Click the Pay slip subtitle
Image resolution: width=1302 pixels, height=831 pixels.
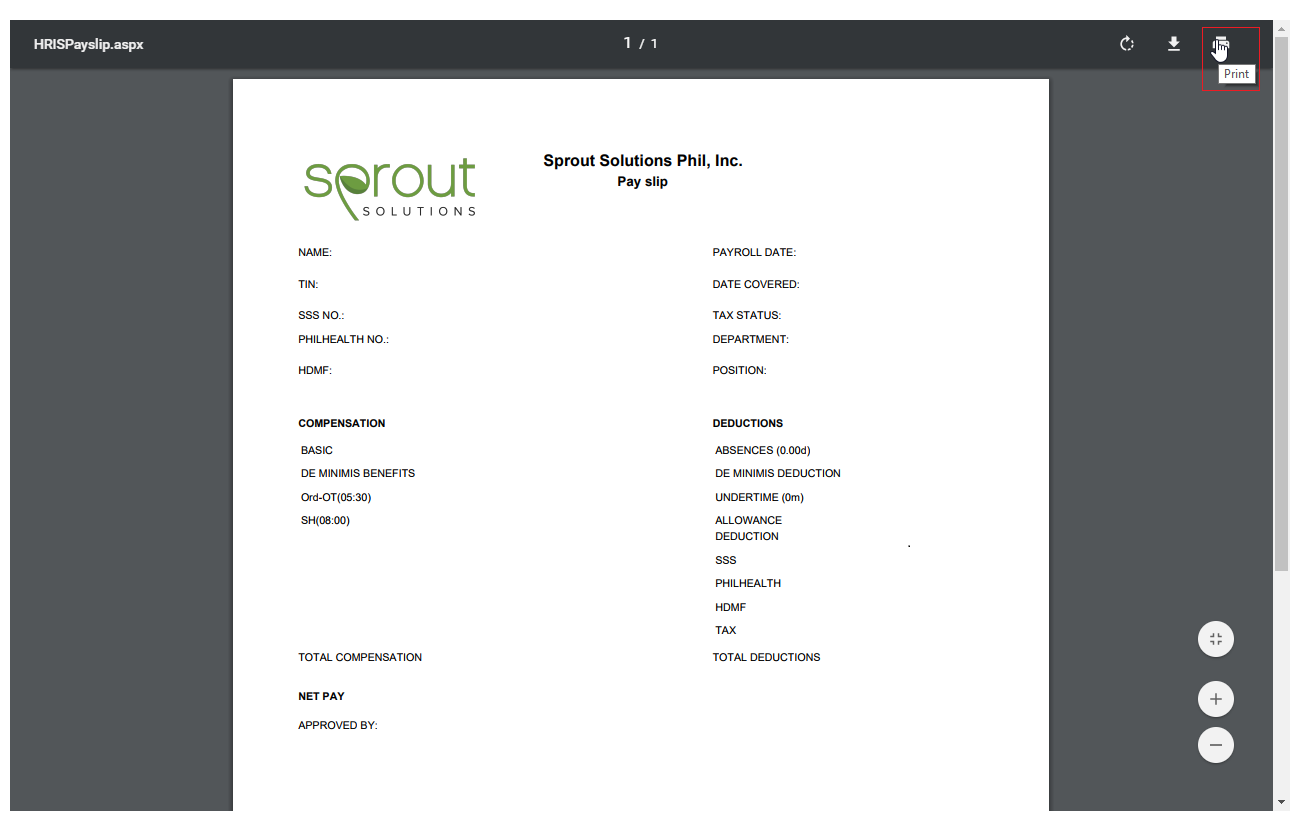(643, 182)
